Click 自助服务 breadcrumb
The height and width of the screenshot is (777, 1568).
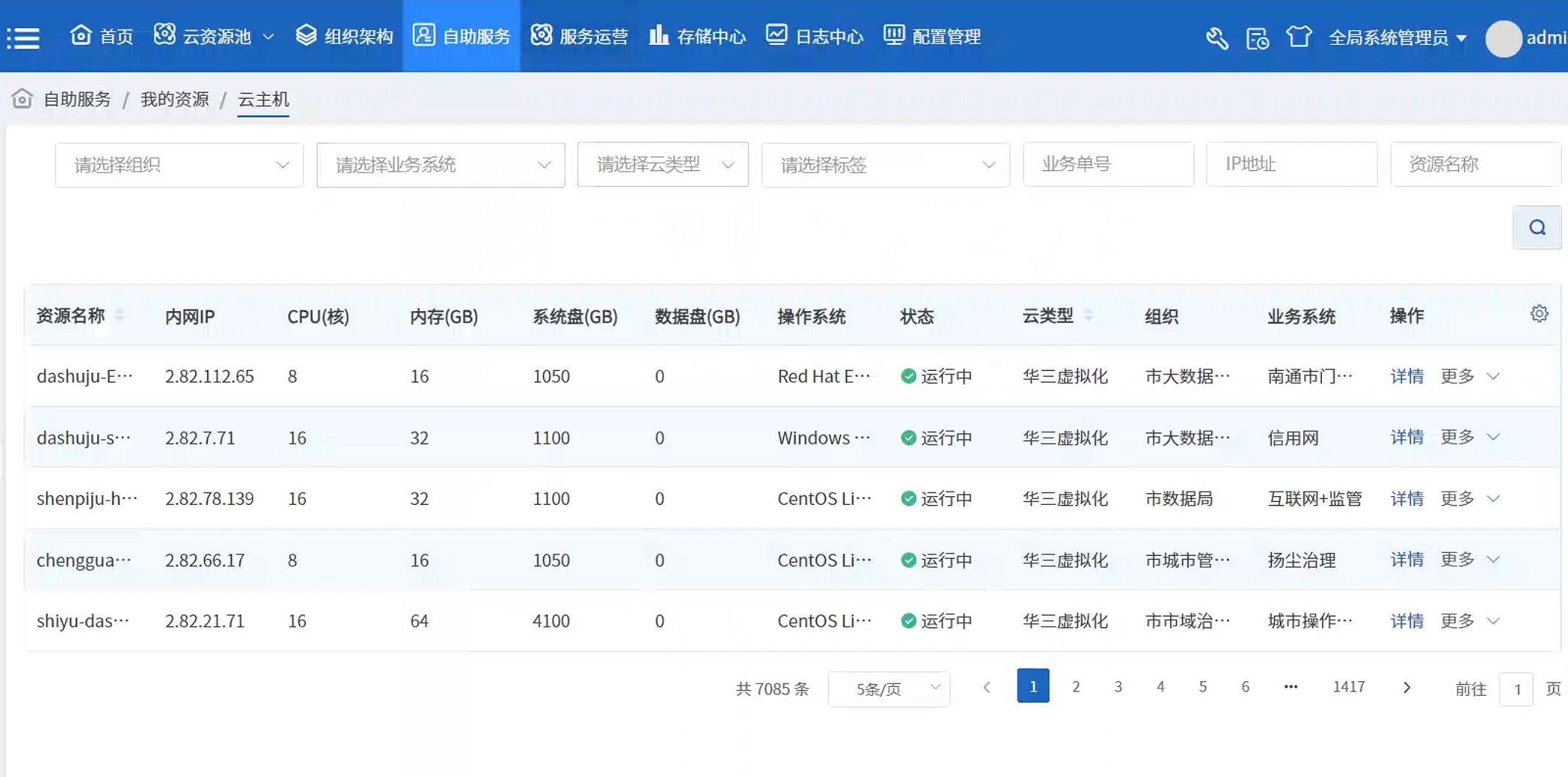pos(77,99)
